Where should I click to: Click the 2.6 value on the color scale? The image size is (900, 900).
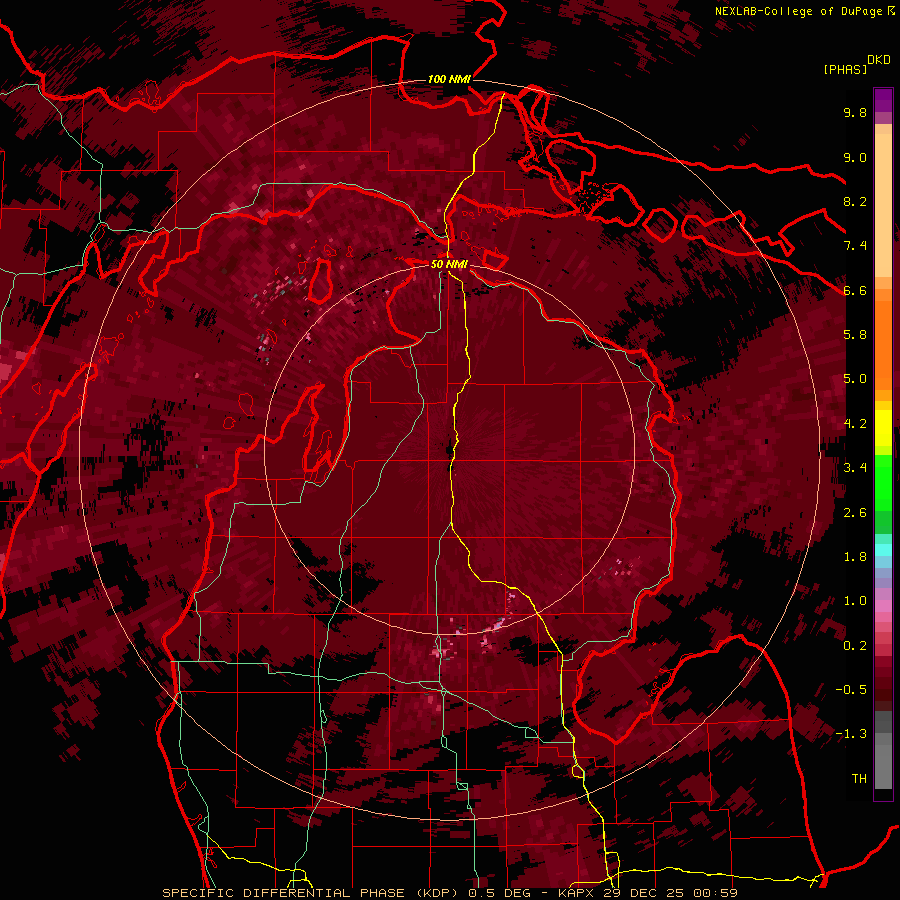coord(855,513)
